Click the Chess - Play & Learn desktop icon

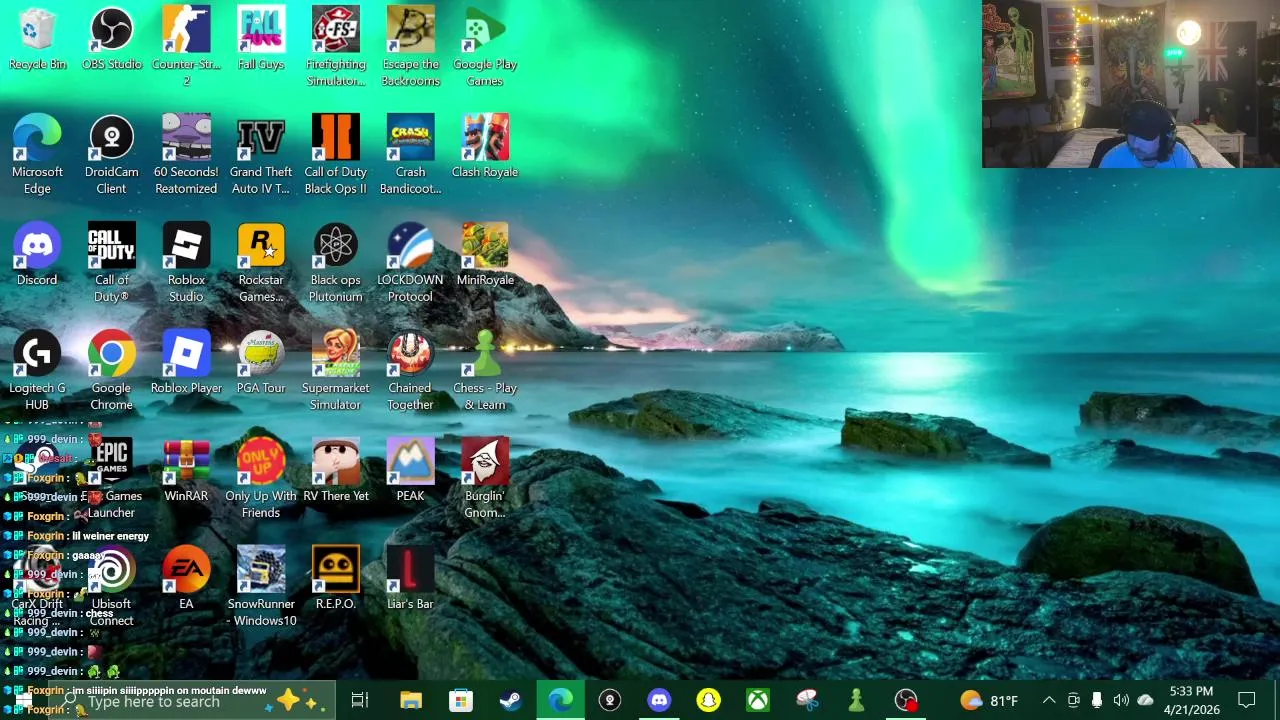[x=485, y=371]
